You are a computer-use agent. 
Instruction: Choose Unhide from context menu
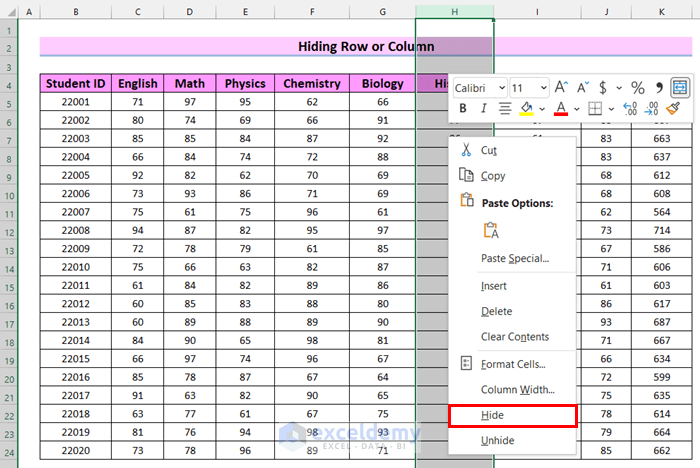click(x=512, y=440)
